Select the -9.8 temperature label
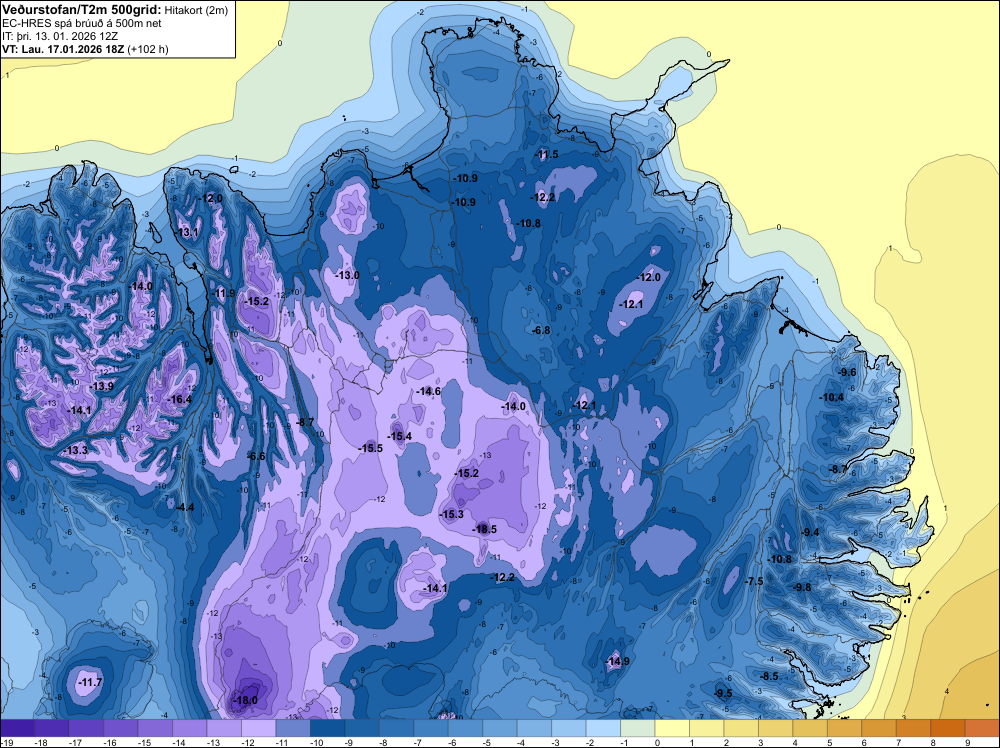The width and height of the screenshot is (1000, 748). (x=802, y=587)
